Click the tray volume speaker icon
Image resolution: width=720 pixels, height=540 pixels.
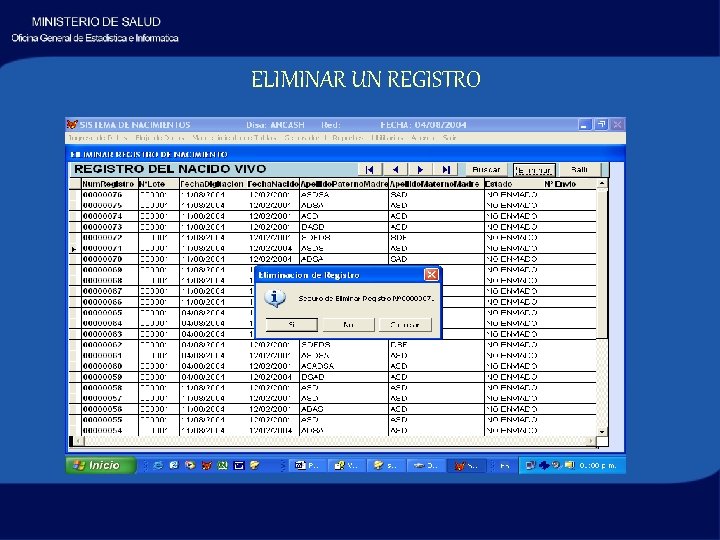coord(557,465)
